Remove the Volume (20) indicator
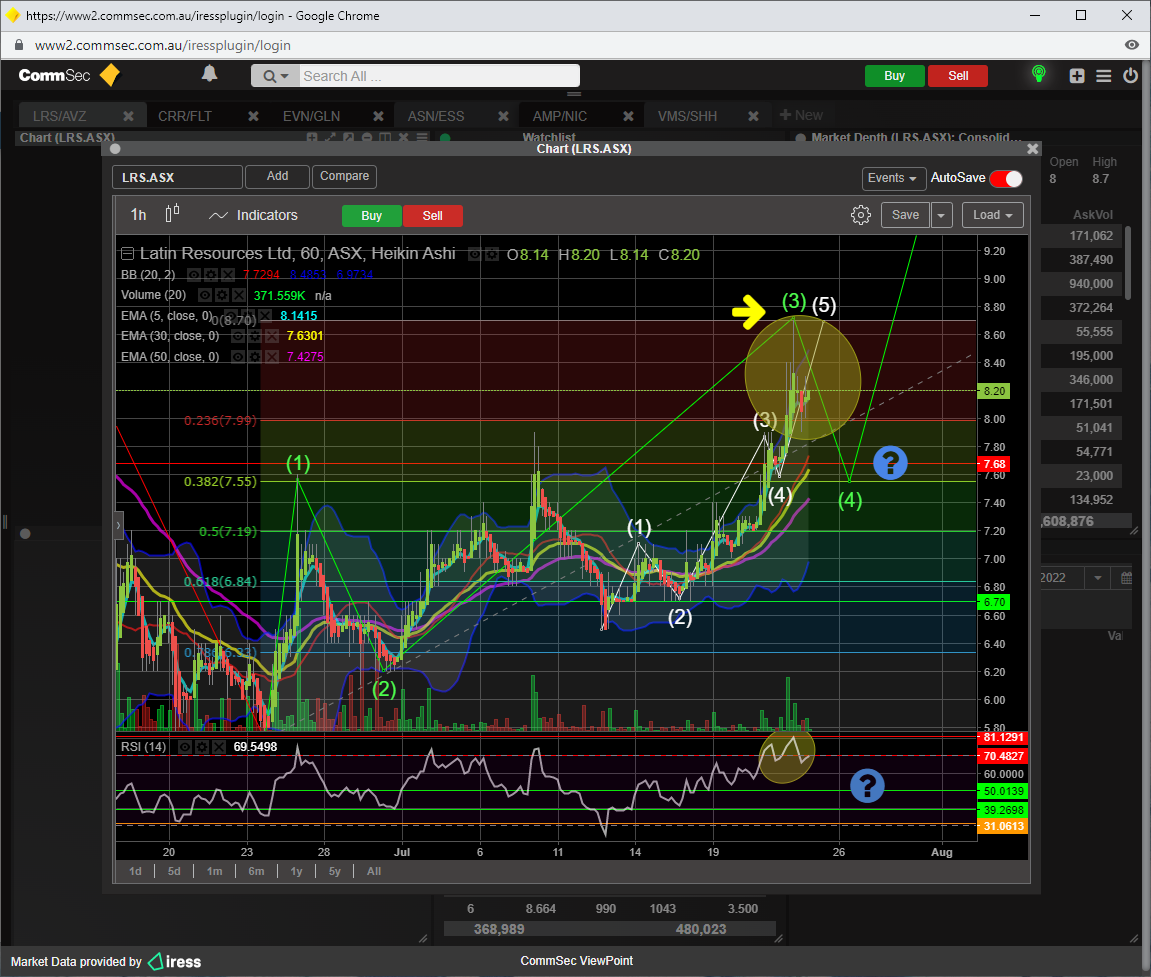Image resolution: width=1151 pixels, height=977 pixels. [x=238, y=295]
